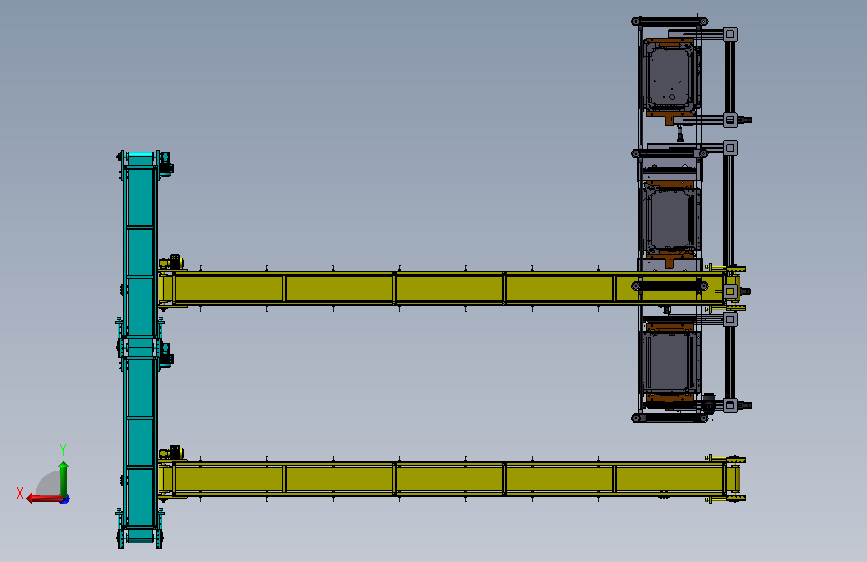
Task: Select the bottommost gray pallet in the right frame
Action: coord(671,362)
